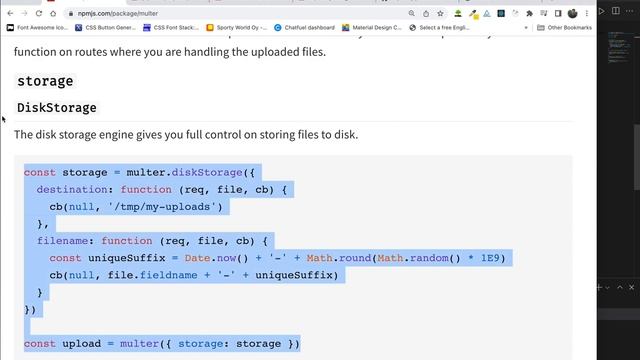Open the Sporty World Oy bookmark
The image size is (640, 360).
coord(237,28)
